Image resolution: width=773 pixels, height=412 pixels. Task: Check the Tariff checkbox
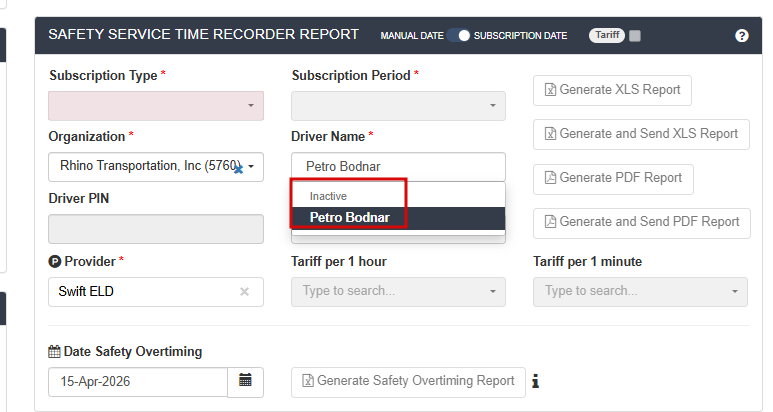(636, 36)
